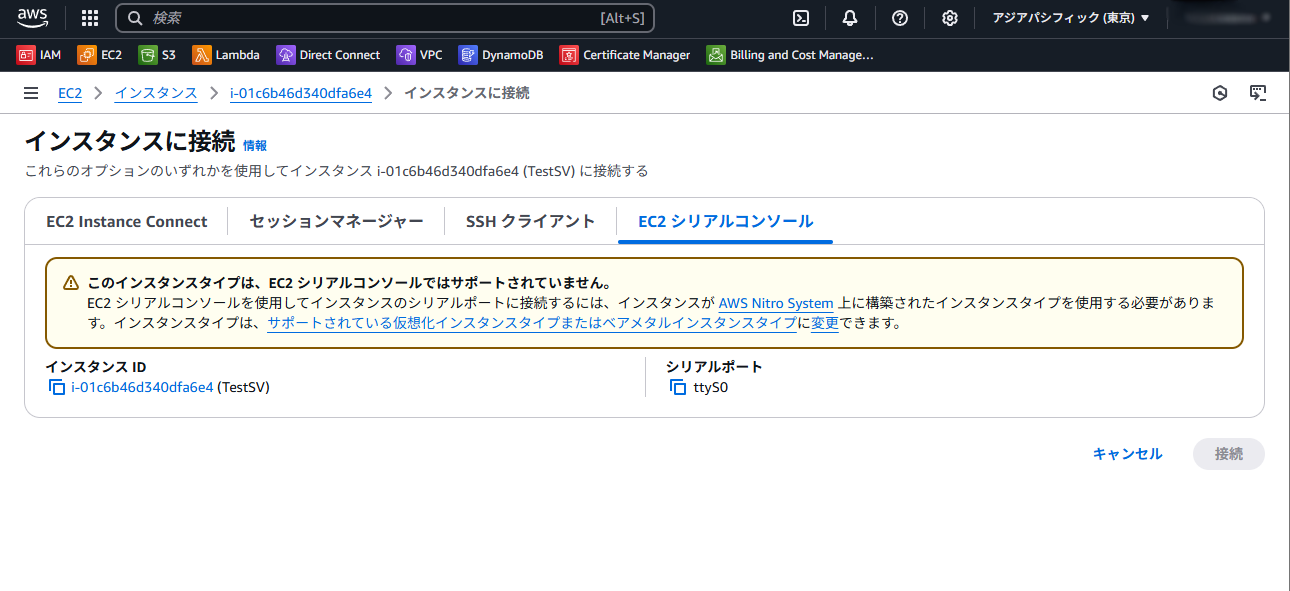Open the settings gear icon
1290x591 pixels.
(950, 18)
